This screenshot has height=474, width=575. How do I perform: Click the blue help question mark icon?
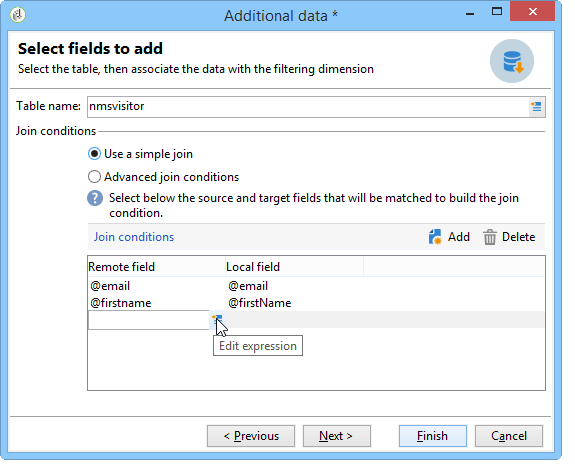[95, 198]
